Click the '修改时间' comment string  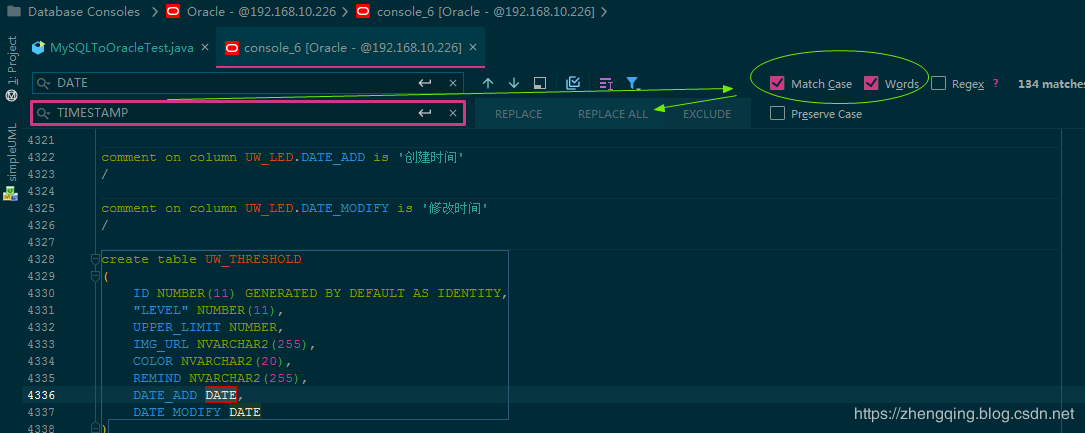(x=455, y=208)
